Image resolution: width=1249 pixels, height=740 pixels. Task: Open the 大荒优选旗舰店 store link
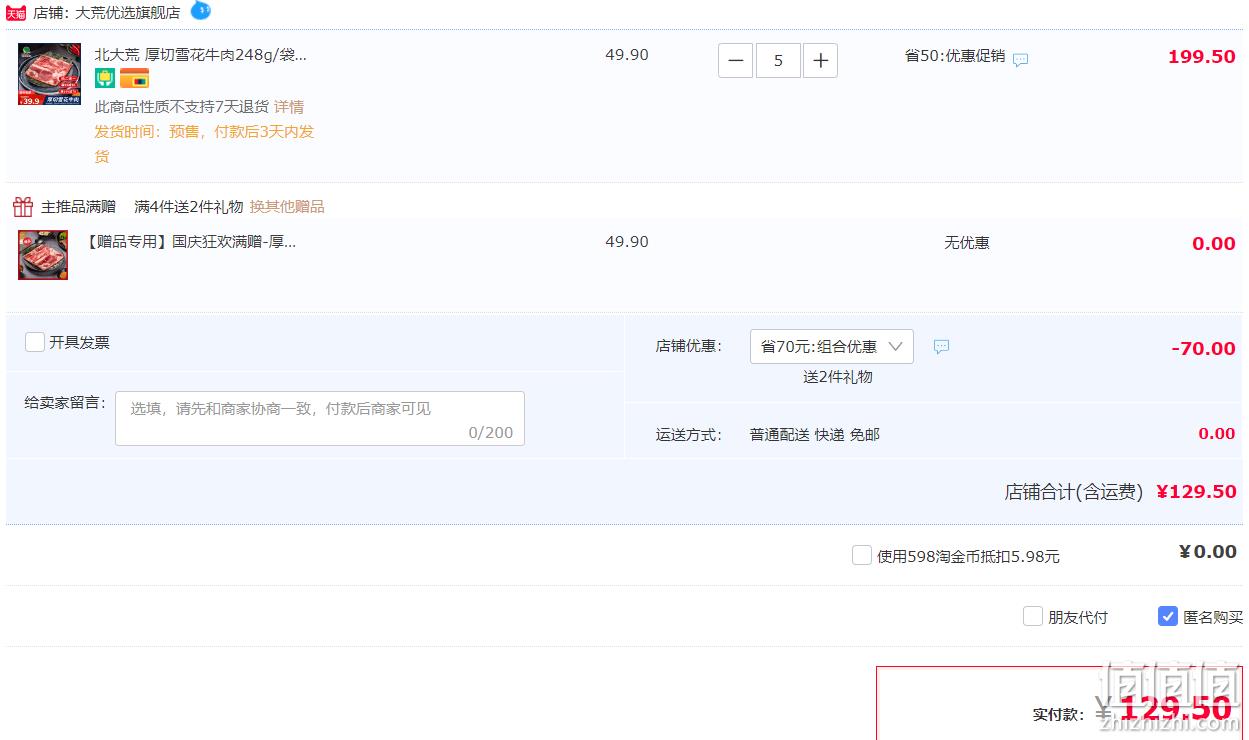point(128,13)
